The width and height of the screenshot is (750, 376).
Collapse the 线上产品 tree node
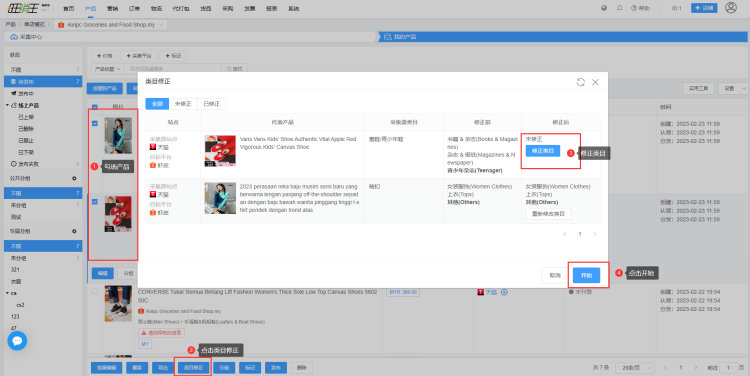[x=8, y=105]
